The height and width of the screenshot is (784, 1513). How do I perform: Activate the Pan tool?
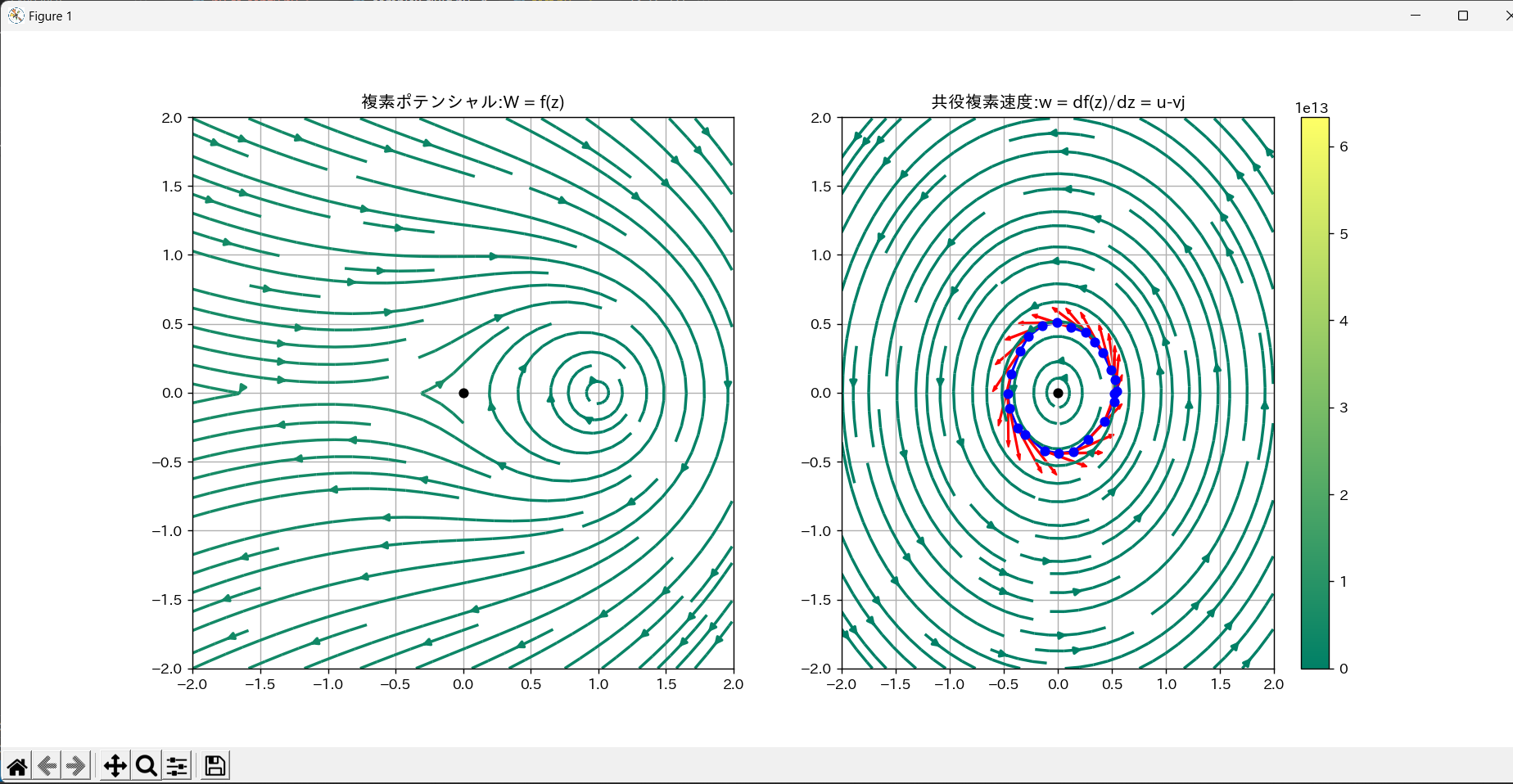[x=115, y=765]
